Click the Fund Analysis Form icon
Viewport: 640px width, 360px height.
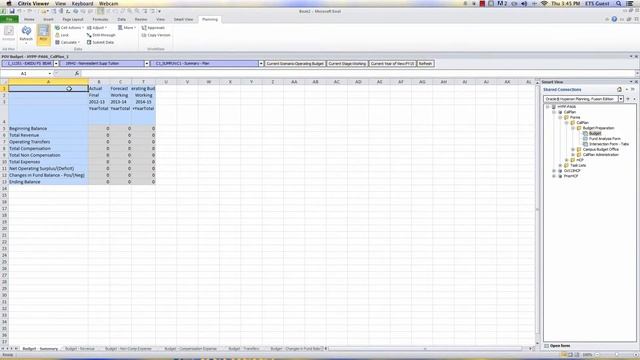coord(585,139)
